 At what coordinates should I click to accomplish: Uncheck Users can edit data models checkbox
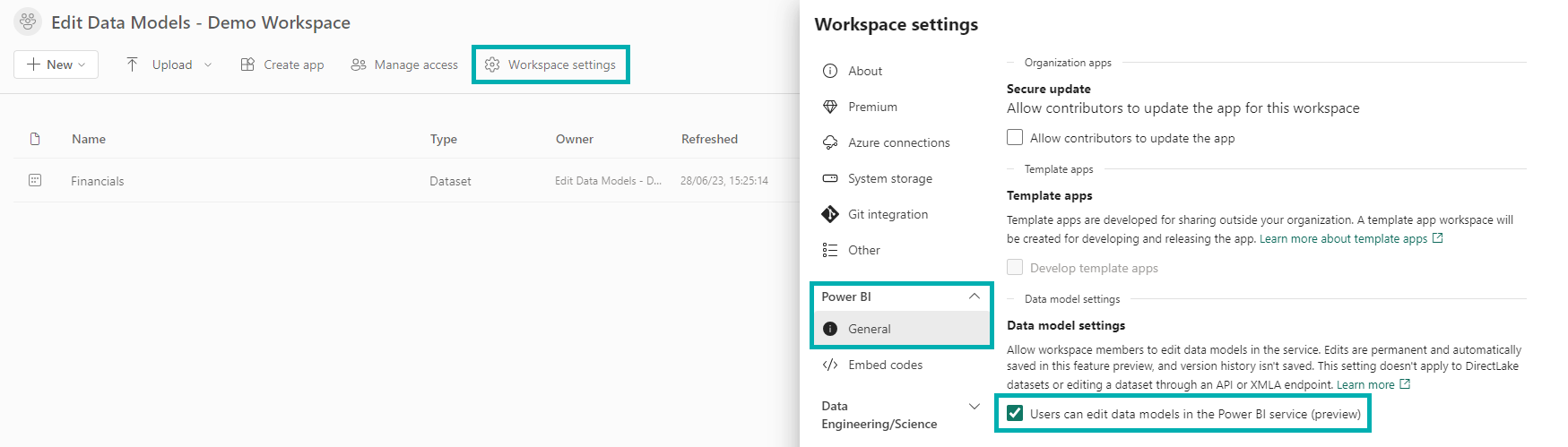(x=1015, y=413)
